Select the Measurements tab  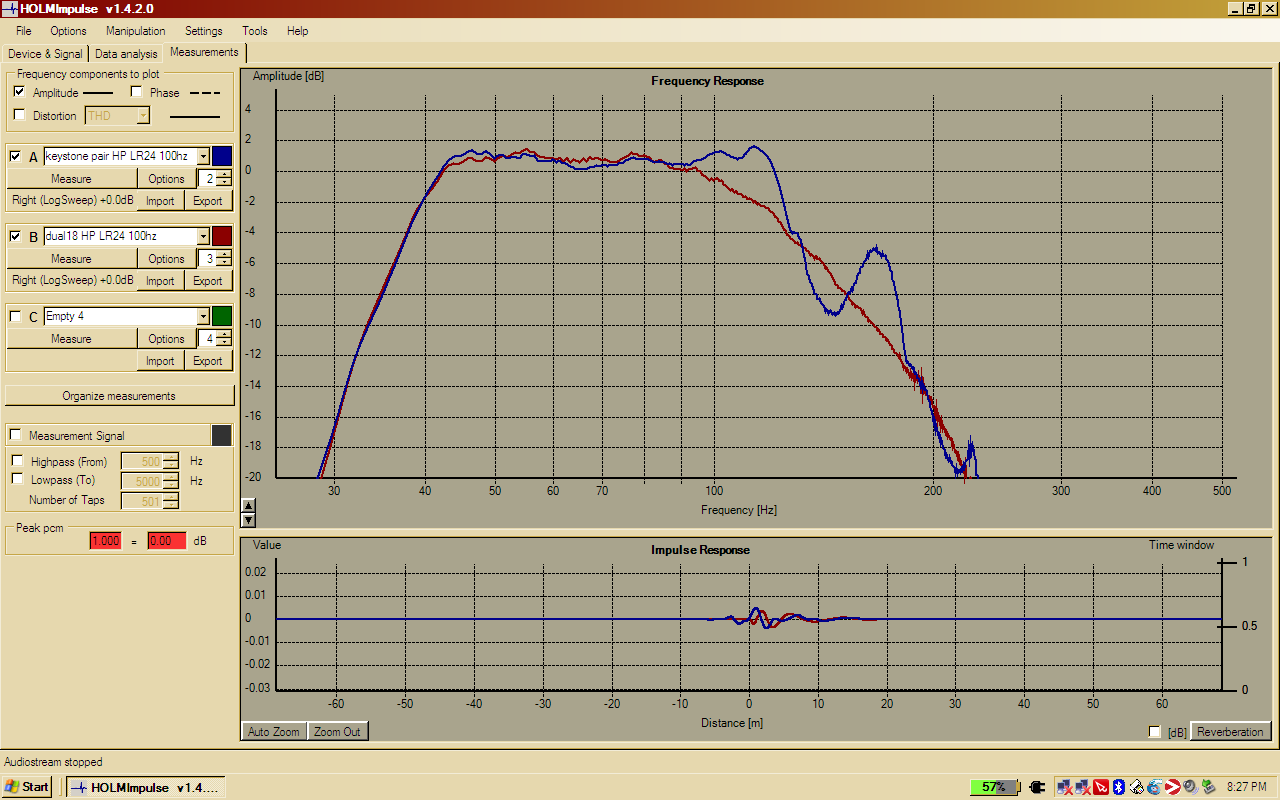click(x=204, y=52)
